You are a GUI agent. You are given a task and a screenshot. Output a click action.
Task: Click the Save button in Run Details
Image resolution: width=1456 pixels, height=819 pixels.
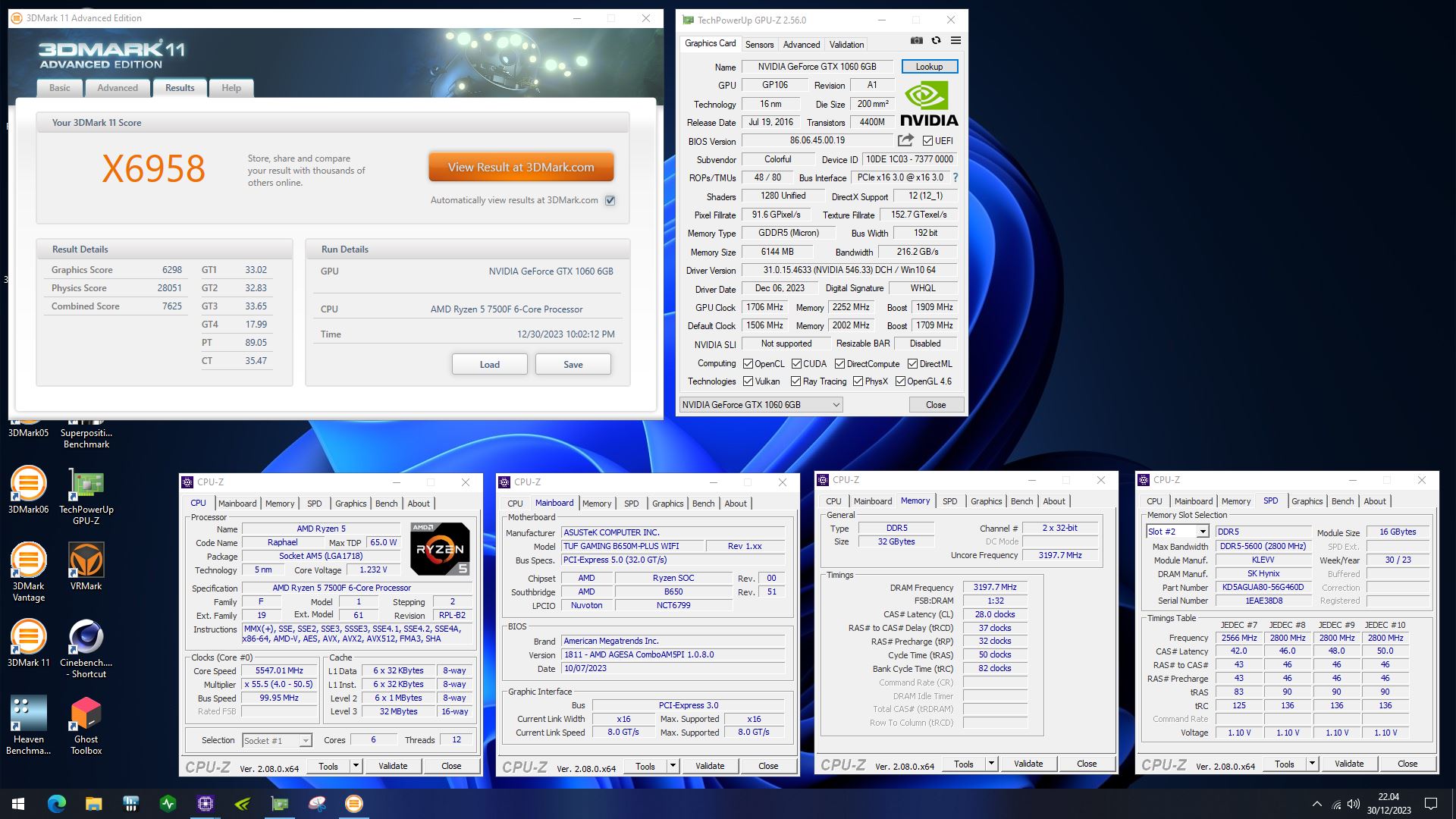(573, 365)
